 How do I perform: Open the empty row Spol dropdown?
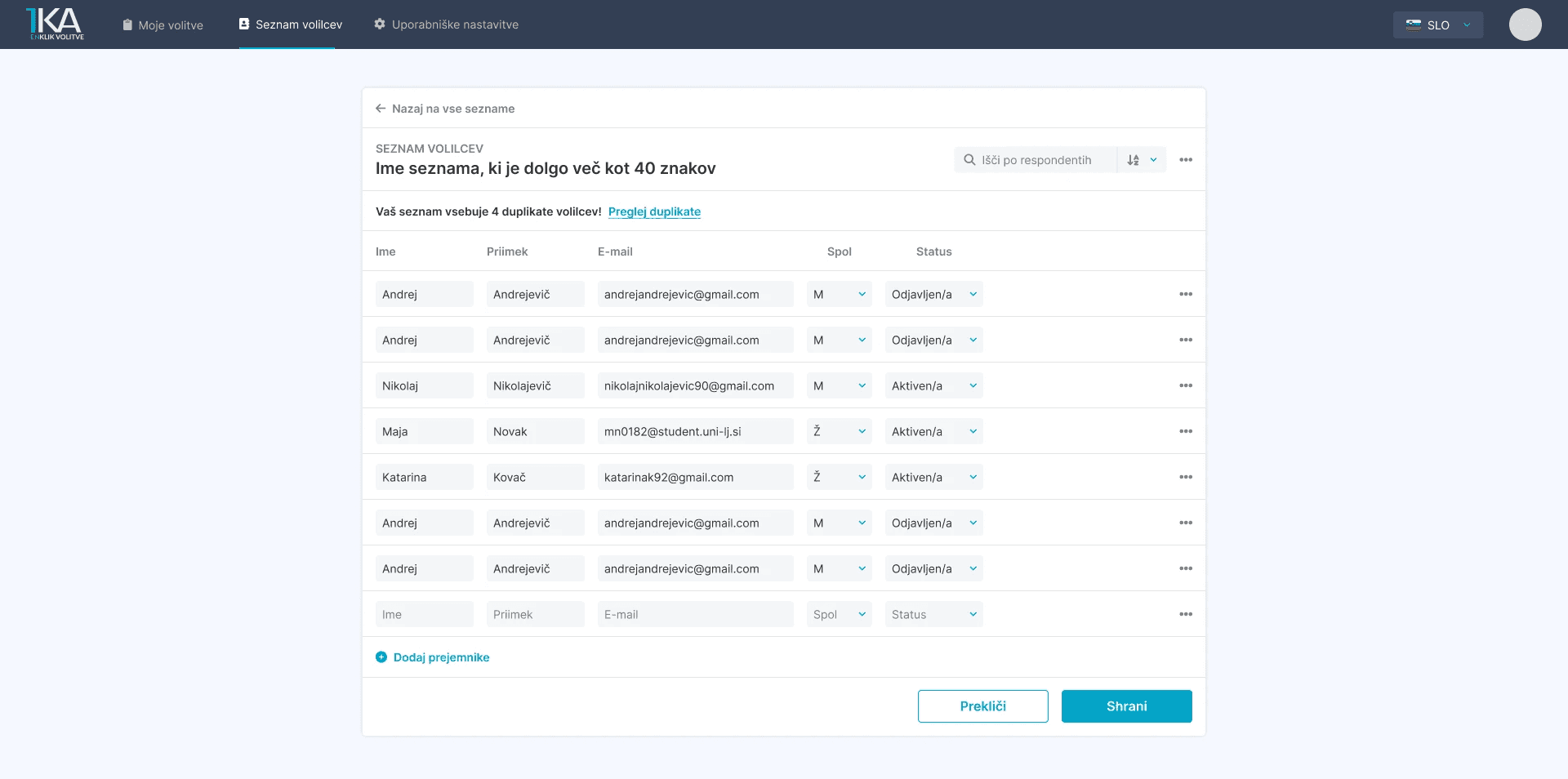coord(840,614)
